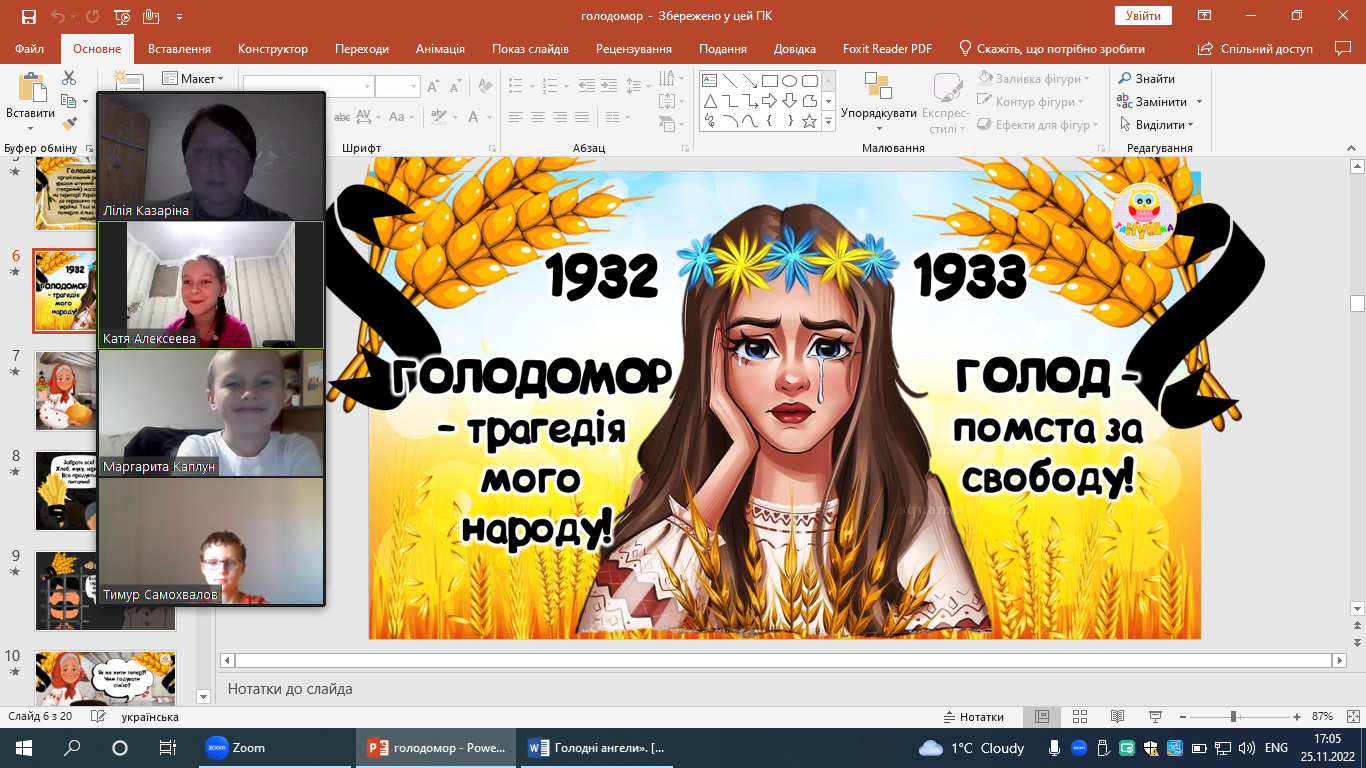Image resolution: width=1366 pixels, height=768 pixels.
Task: Click the Нотатки до слайда notes field
Action: click(x=791, y=689)
